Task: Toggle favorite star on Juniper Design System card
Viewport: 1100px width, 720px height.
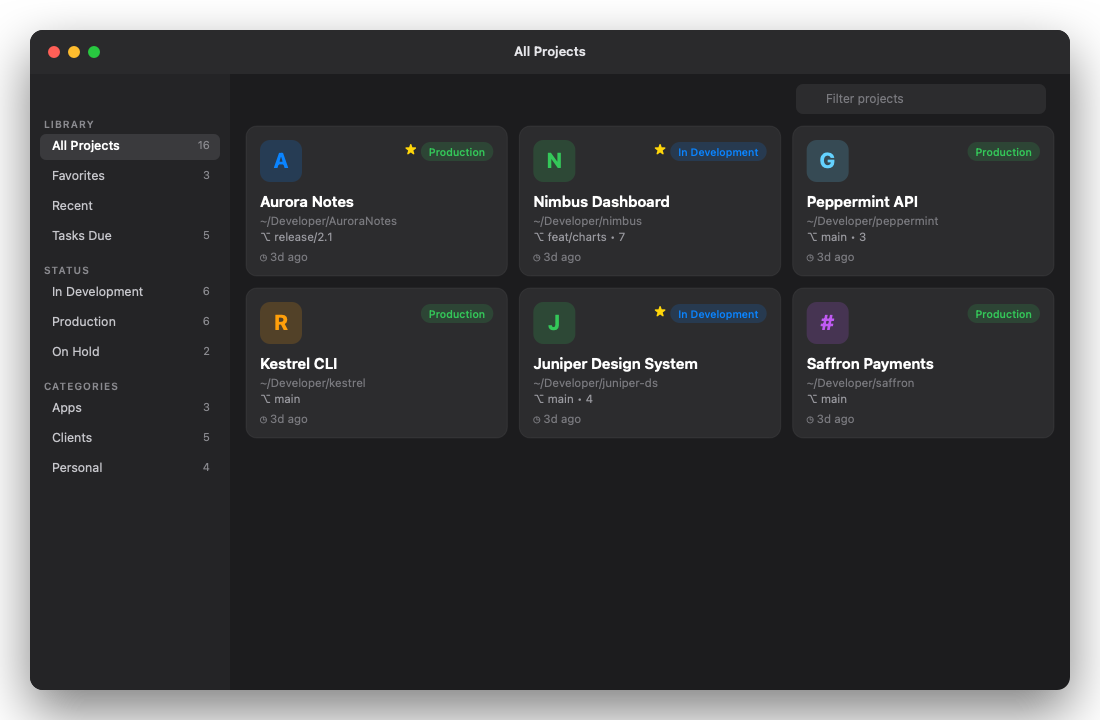Action: pyautogui.click(x=659, y=312)
